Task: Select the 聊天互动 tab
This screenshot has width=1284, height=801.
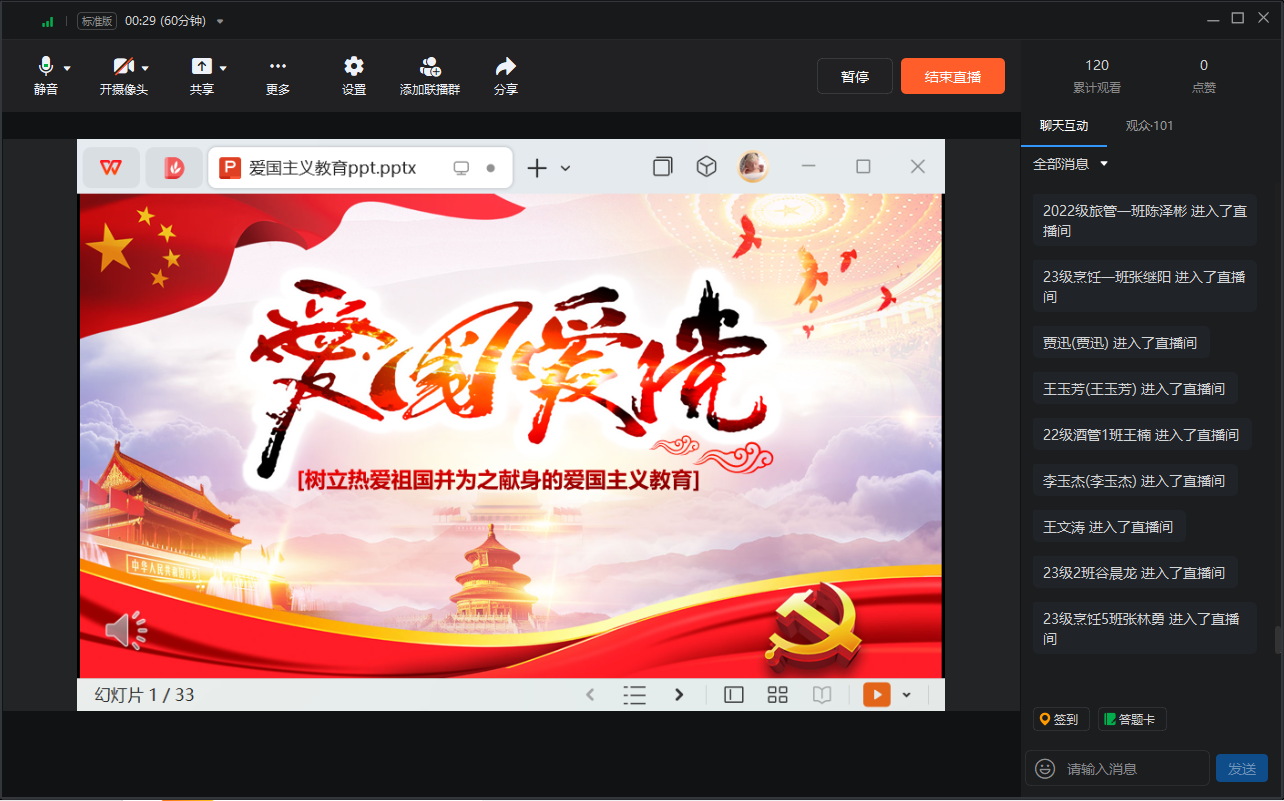Action: tap(1064, 126)
